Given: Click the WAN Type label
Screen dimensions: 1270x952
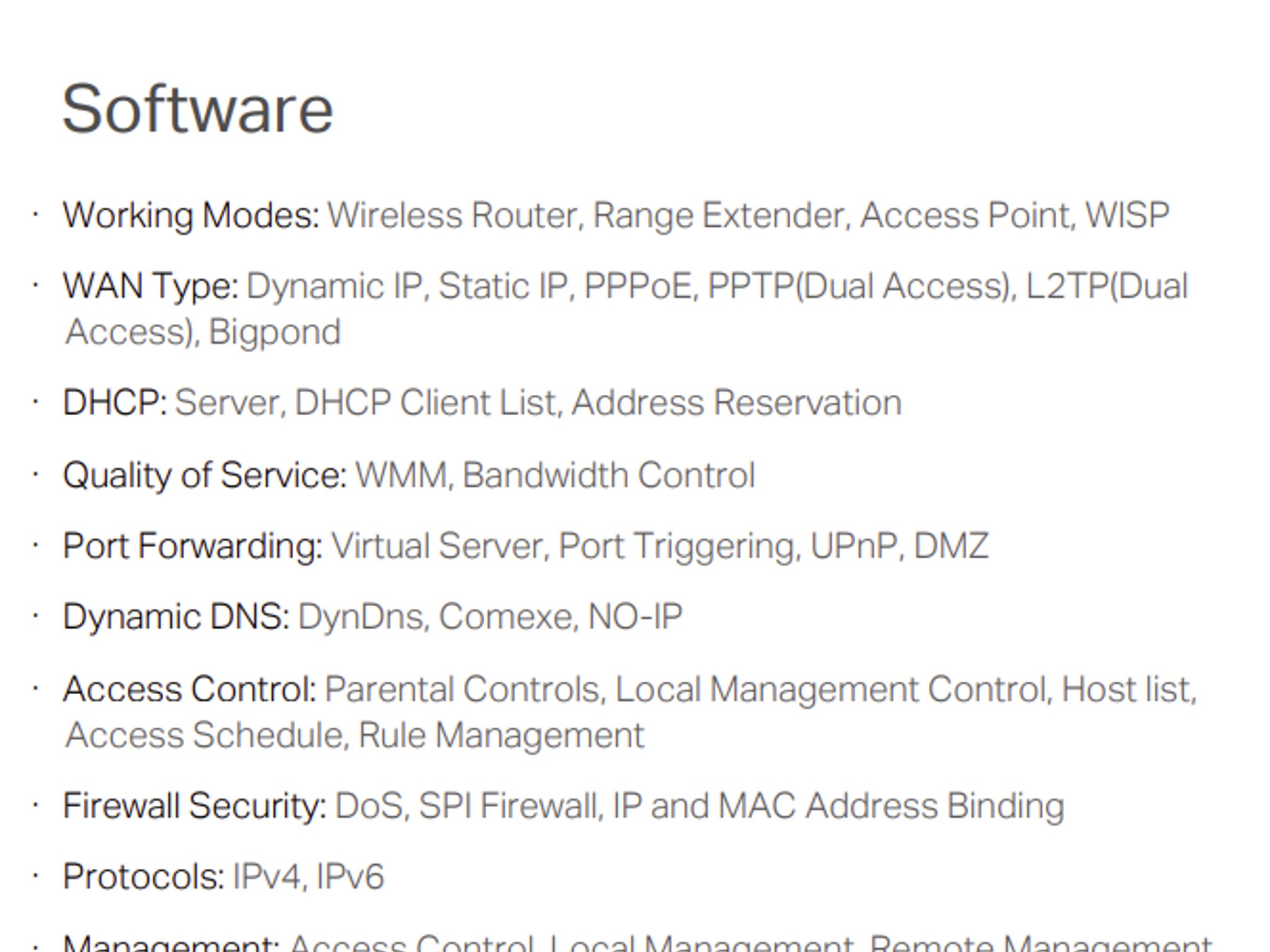Looking at the screenshot, I should (x=151, y=287).
